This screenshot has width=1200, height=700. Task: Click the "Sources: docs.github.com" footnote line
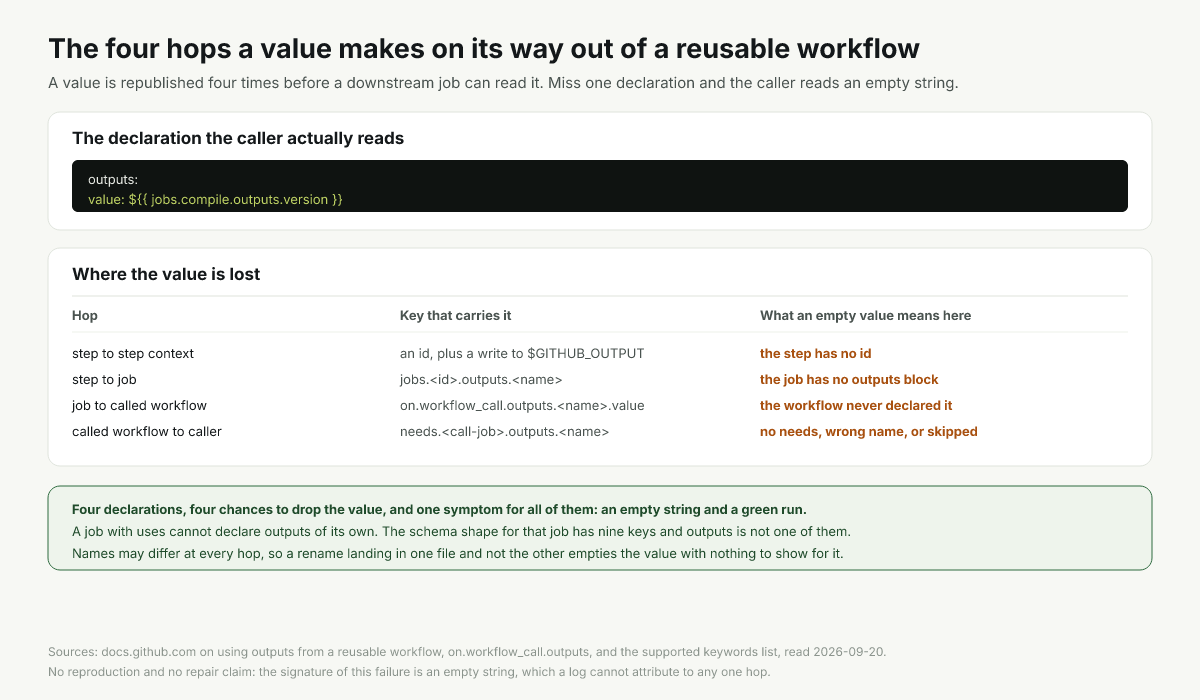(467, 651)
